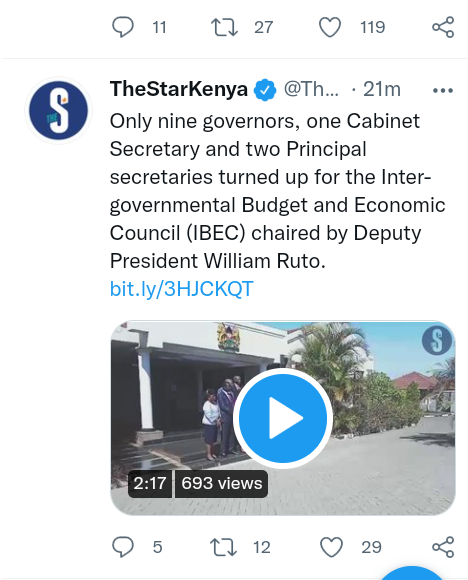The width and height of the screenshot is (468, 580).
Task: Click the blue verified badge
Action: tap(265, 90)
